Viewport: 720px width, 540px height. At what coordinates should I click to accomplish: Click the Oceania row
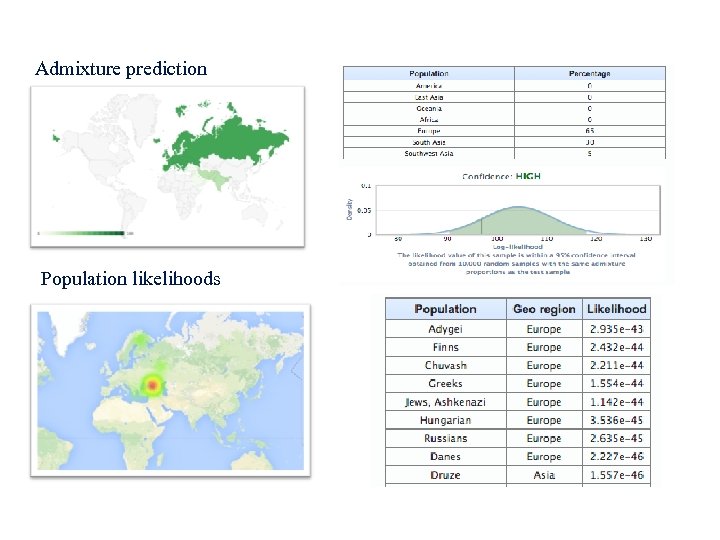click(x=504, y=108)
